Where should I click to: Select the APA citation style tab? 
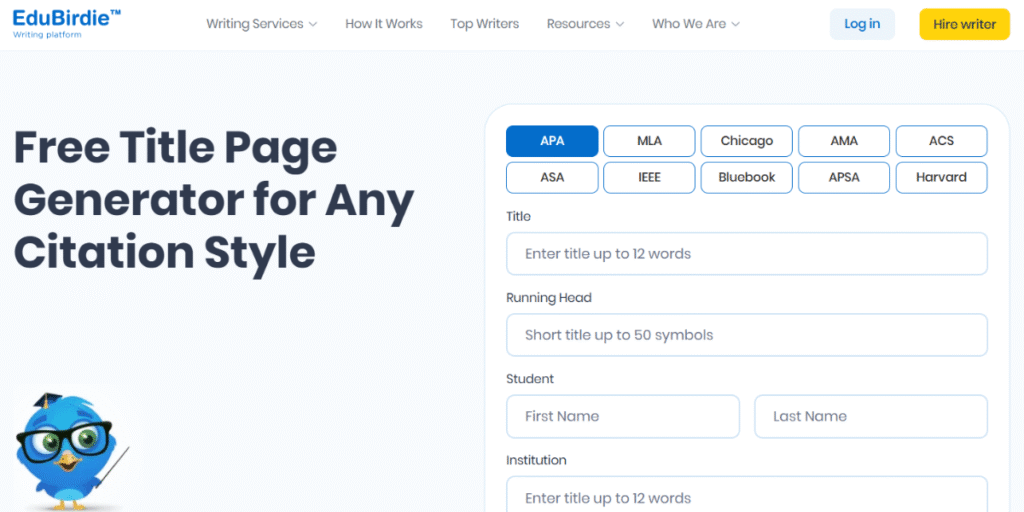[552, 141]
